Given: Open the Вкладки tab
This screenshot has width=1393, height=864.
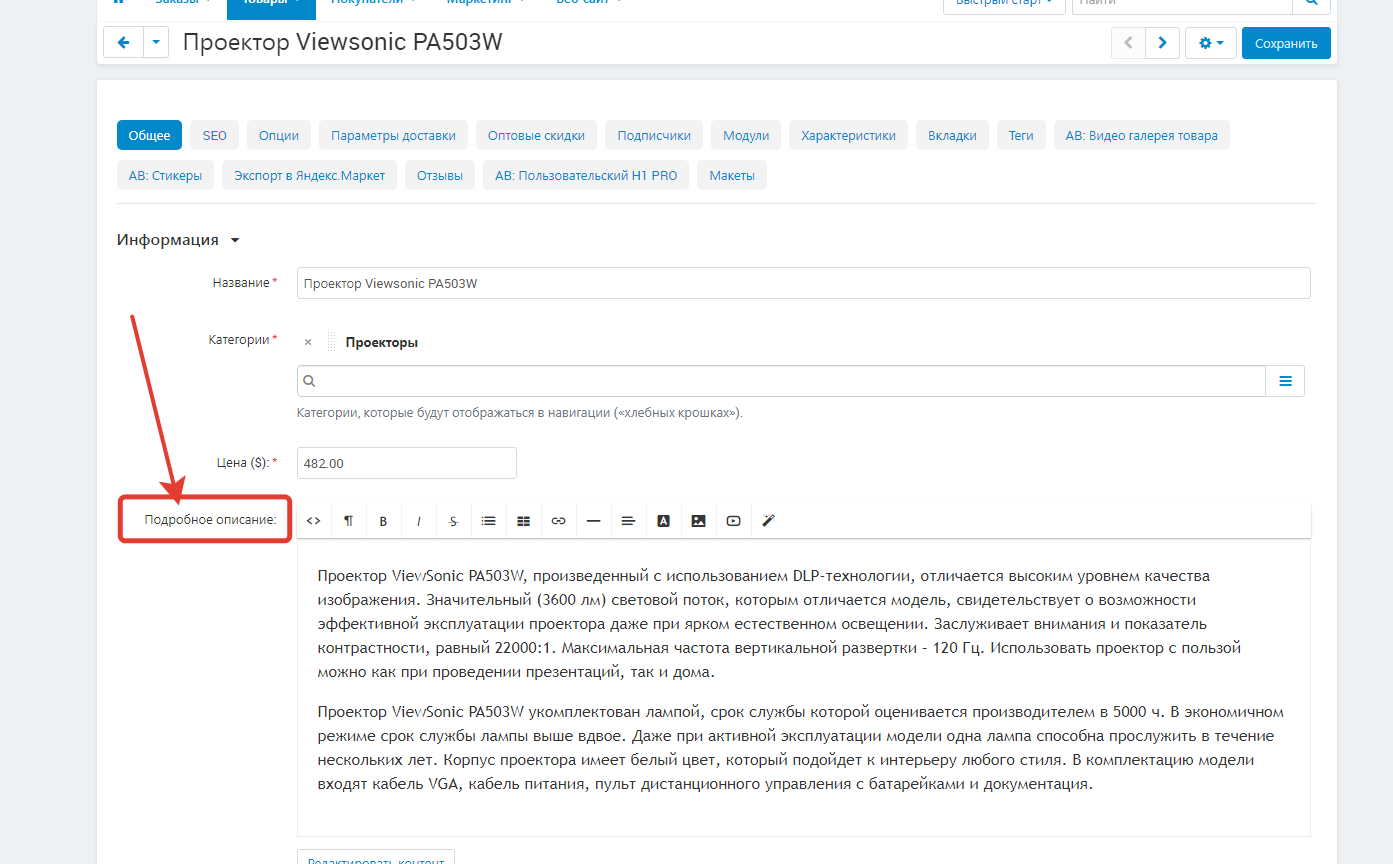Looking at the screenshot, I should [x=952, y=135].
